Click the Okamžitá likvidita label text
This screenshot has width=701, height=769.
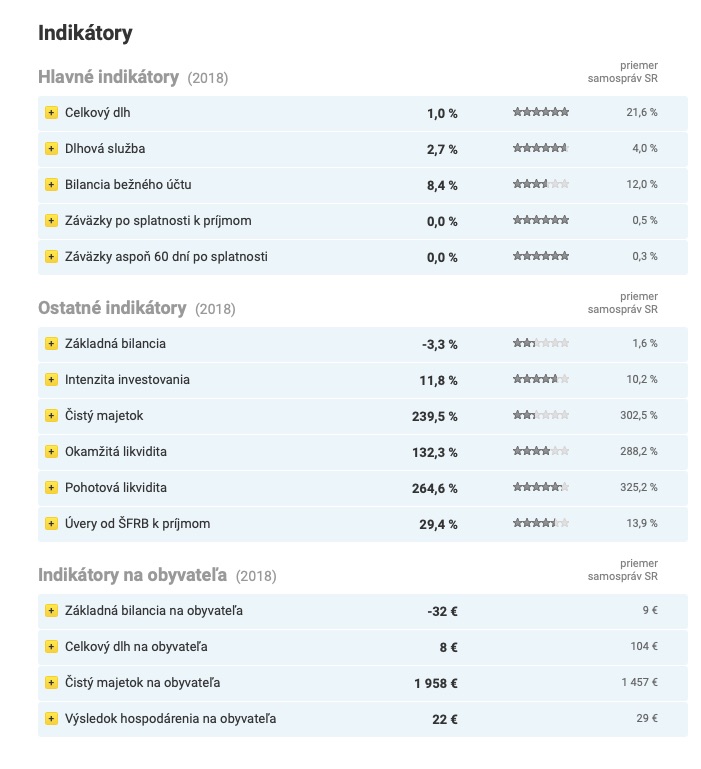pyautogui.click(x=116, y=452)
